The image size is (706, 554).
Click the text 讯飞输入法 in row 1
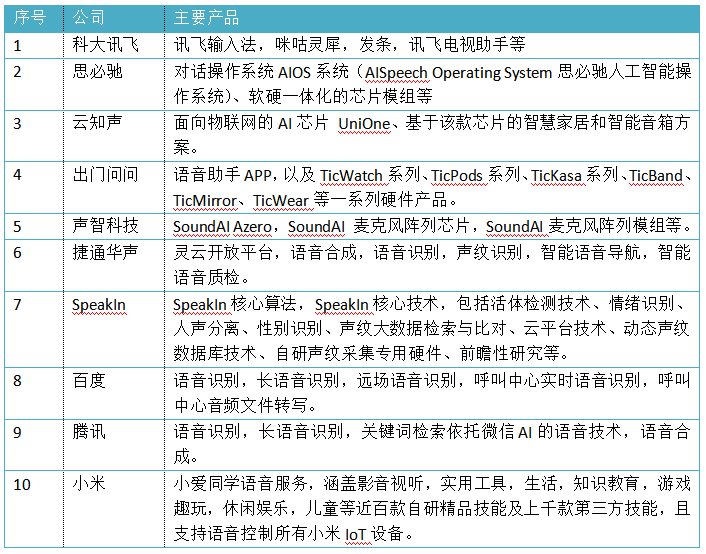point(215,45)
